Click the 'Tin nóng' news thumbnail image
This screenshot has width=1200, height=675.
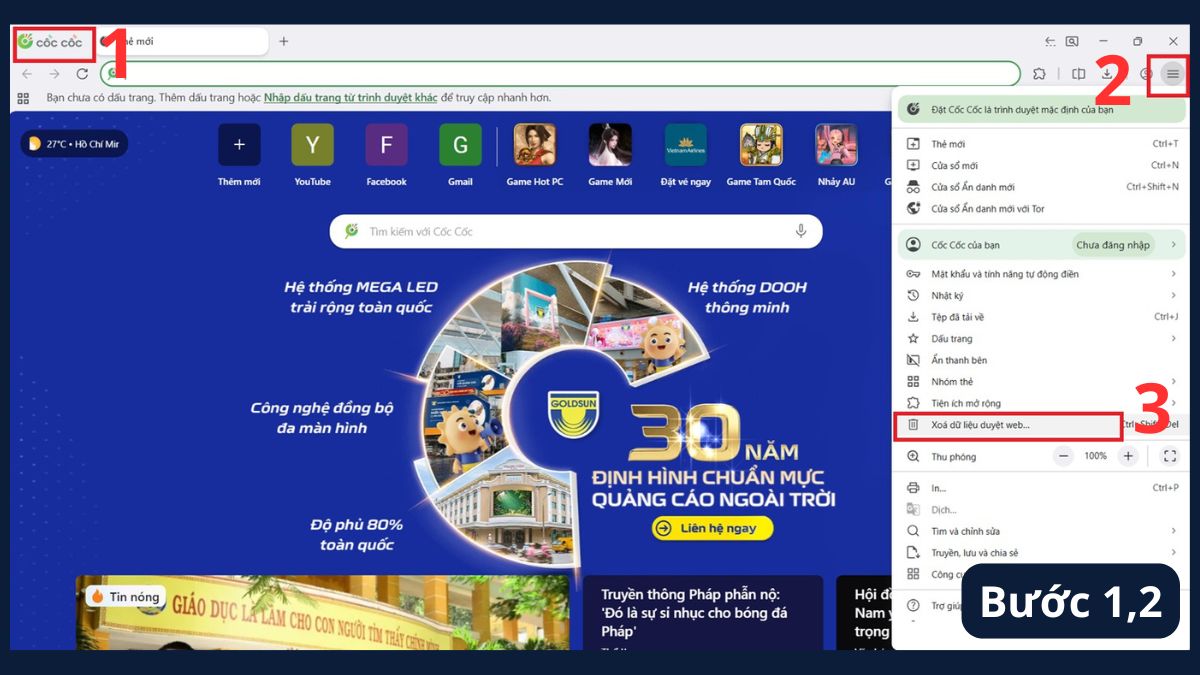click(322, 612)
